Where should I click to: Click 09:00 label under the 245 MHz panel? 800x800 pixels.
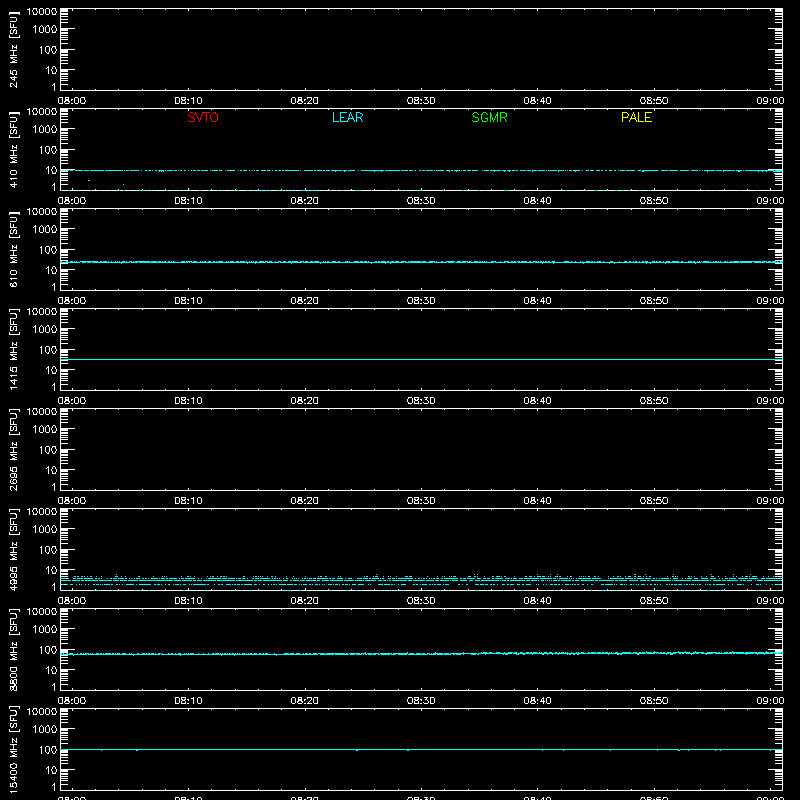770,101
